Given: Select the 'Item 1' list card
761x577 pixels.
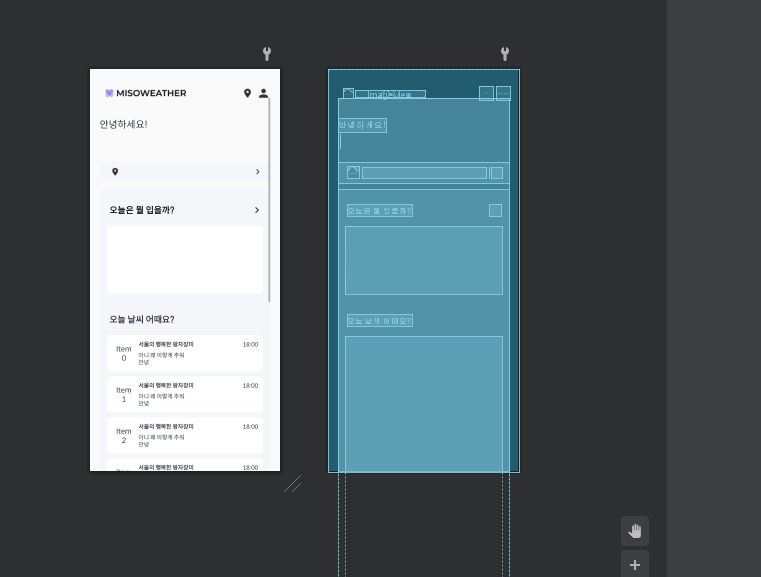Looking at the screenshot, I should 185,394.
